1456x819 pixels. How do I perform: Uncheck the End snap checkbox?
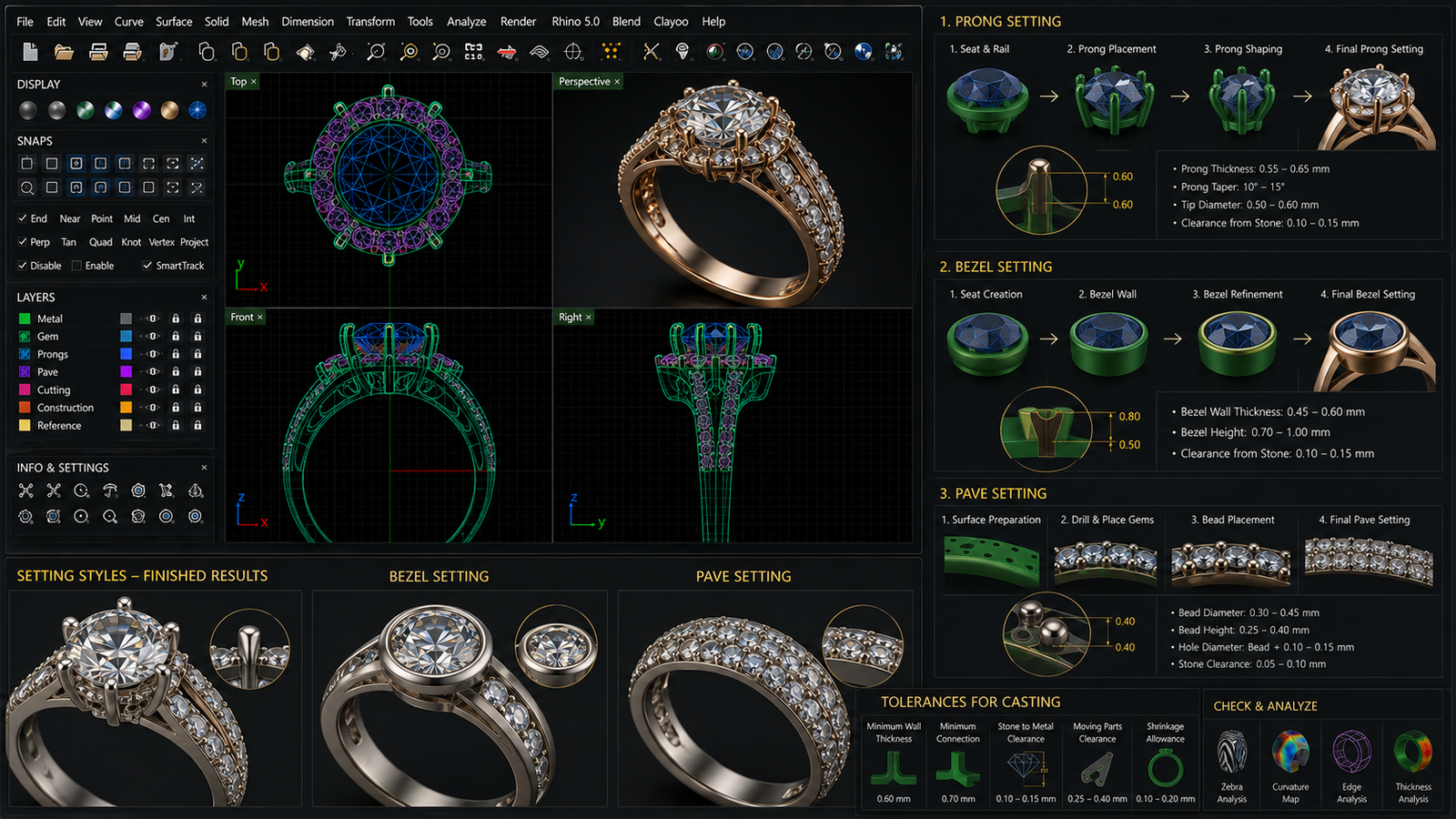point(22,218)
